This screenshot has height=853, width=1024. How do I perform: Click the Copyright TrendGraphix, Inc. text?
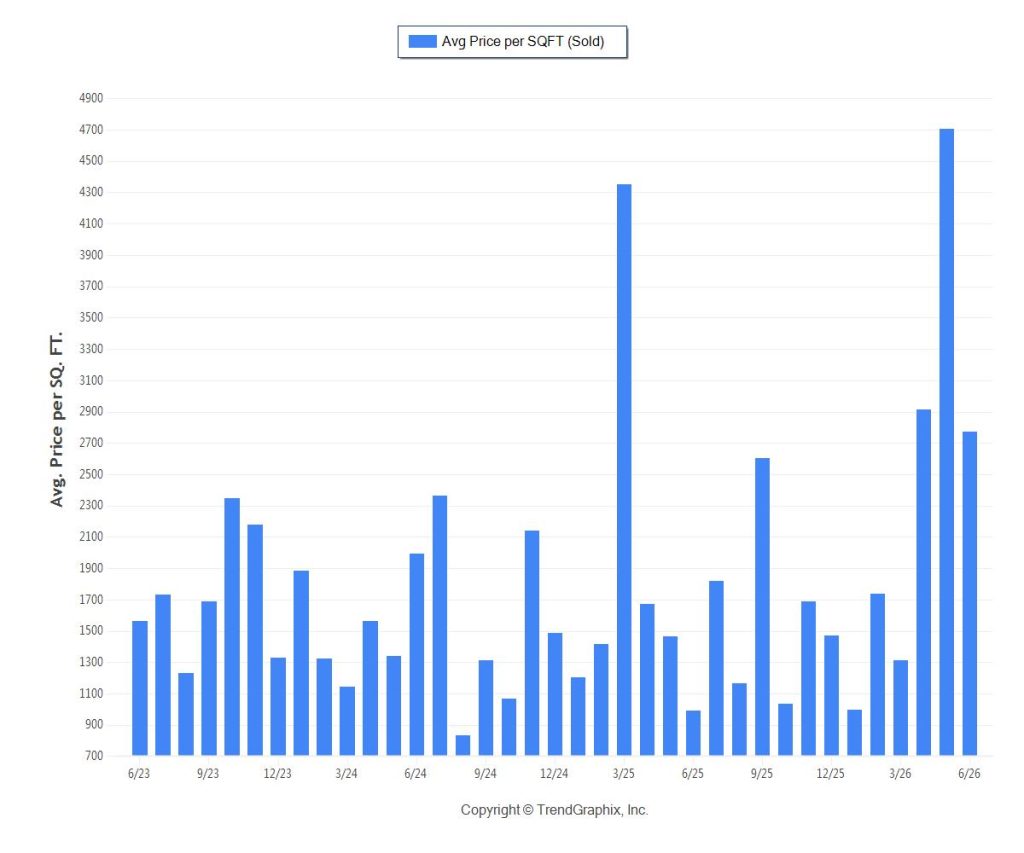(x=554, y=811)
